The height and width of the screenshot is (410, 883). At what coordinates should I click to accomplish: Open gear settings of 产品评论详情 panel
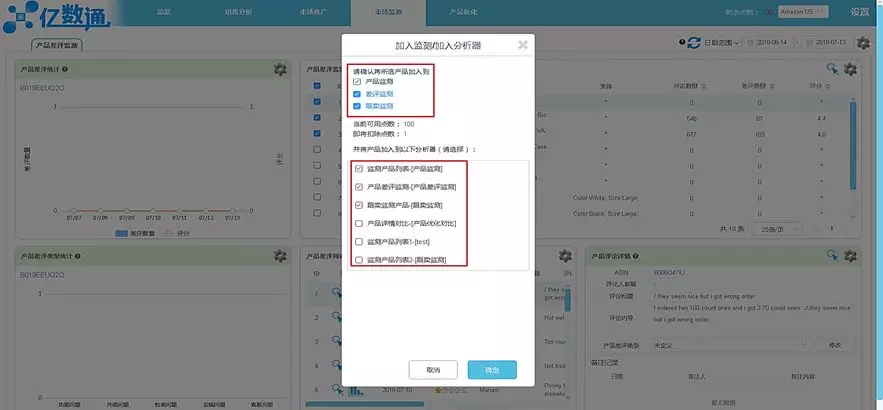coord(850,256)
